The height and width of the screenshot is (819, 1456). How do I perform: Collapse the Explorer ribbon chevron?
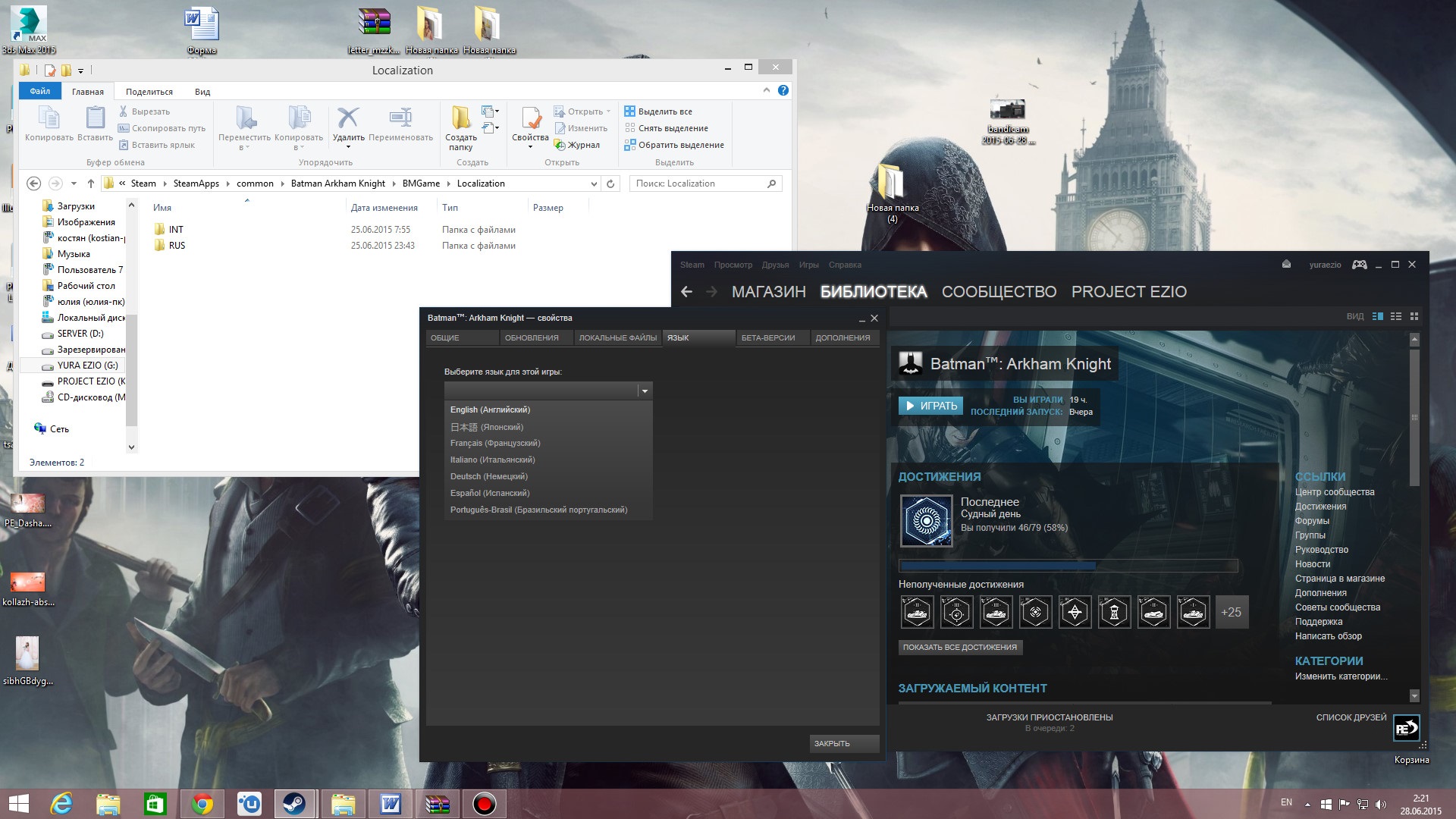767,90
